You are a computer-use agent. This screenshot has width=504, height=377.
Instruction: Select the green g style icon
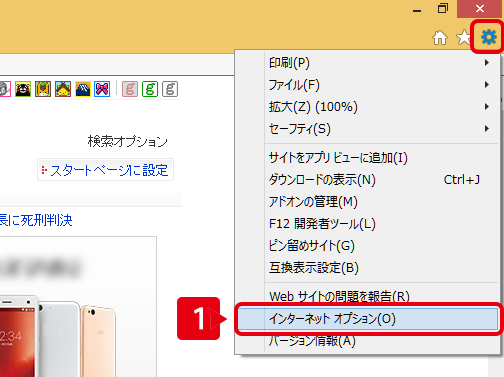[x=150, y=89]
